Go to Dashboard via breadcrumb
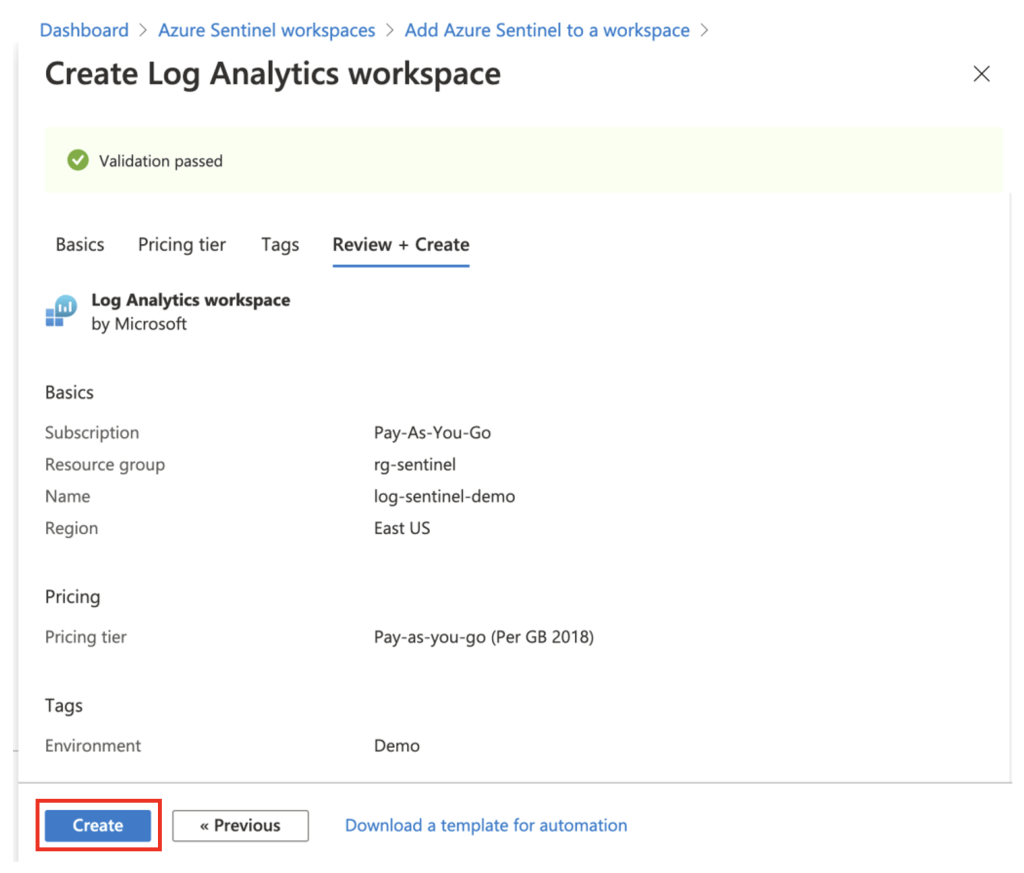The height and width of the screenshot is (873, 1024). (84, 30)
